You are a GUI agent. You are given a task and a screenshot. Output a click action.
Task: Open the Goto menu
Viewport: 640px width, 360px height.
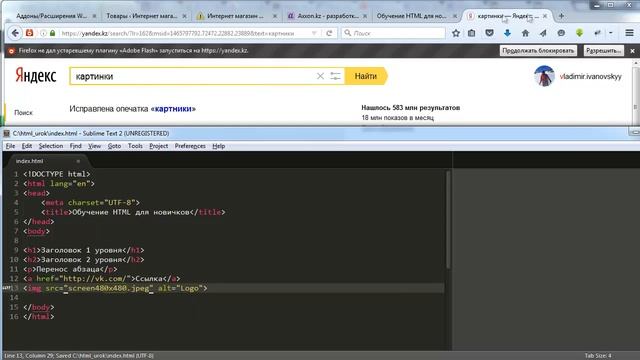[114, 146]
